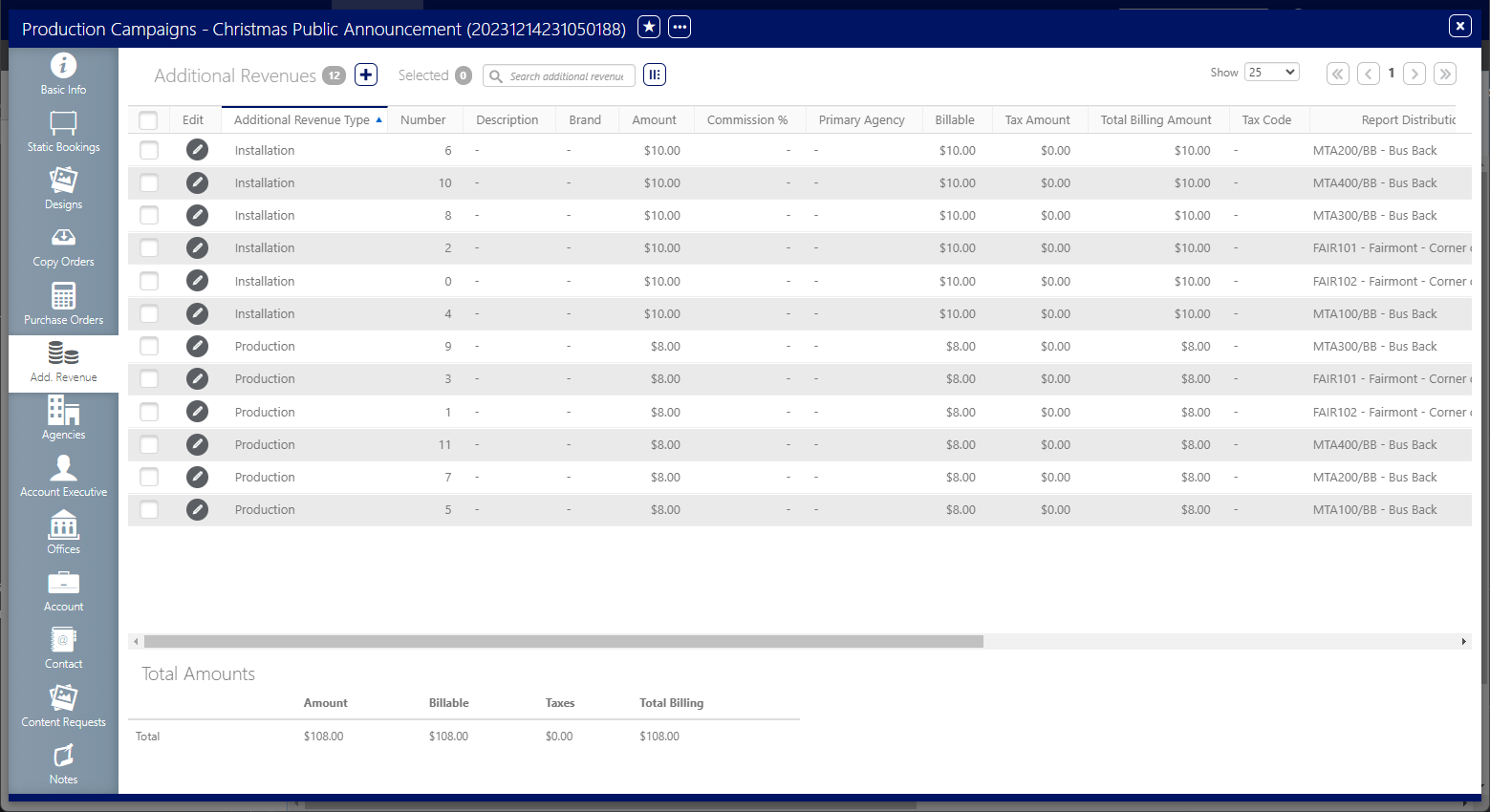The width and height of the screenshot is (1490, 812).
Task: Open Purchase Orders section
Action: click(63, 305)
